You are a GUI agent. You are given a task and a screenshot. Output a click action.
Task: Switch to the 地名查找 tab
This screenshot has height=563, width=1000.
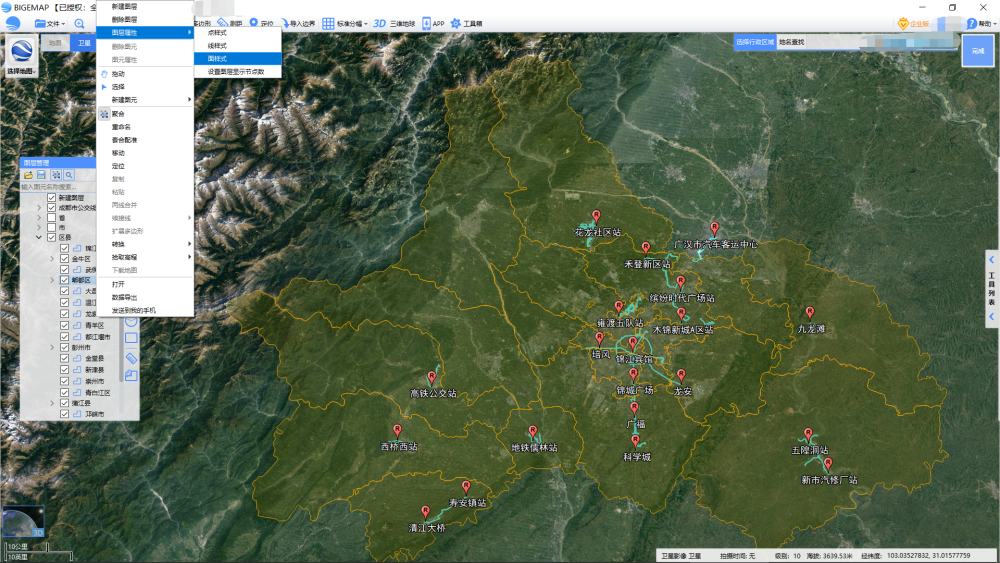(791, 42)
